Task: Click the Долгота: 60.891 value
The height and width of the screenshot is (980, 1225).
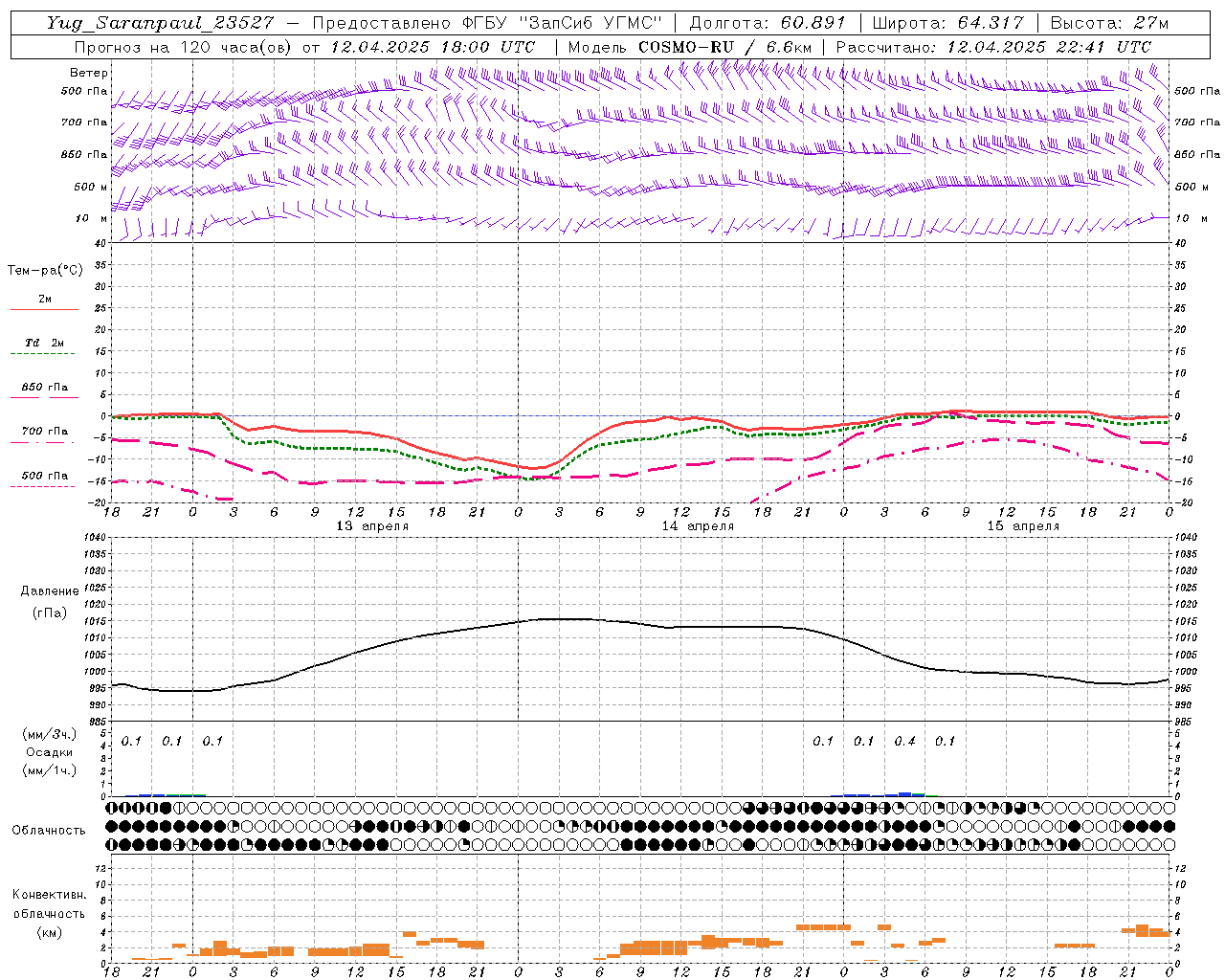Action: [768, 23]
